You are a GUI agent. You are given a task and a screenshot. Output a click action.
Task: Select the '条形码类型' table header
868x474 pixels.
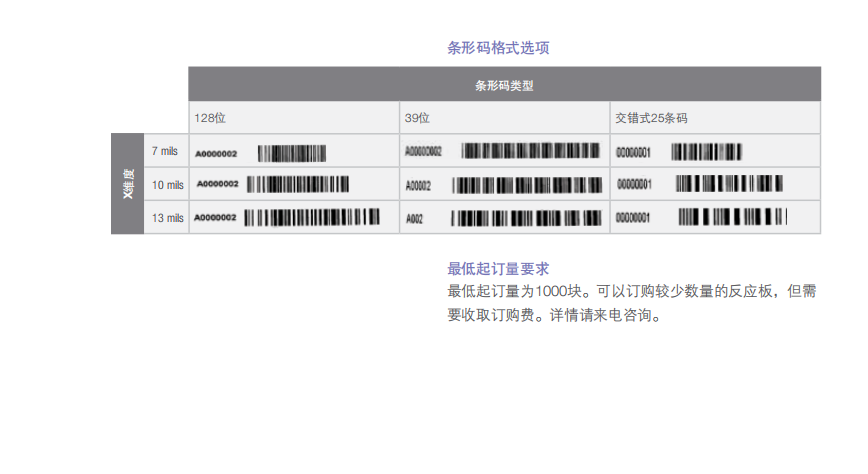point(504,85)
